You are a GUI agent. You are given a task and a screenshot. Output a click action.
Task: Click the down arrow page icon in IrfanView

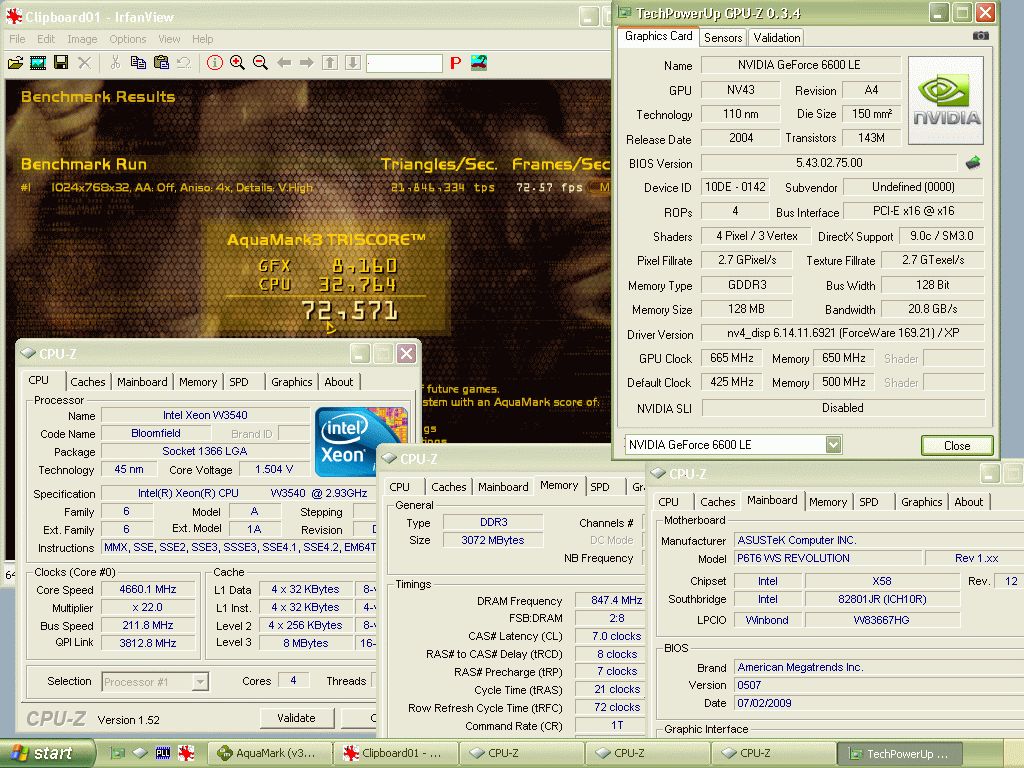point(353,63)
